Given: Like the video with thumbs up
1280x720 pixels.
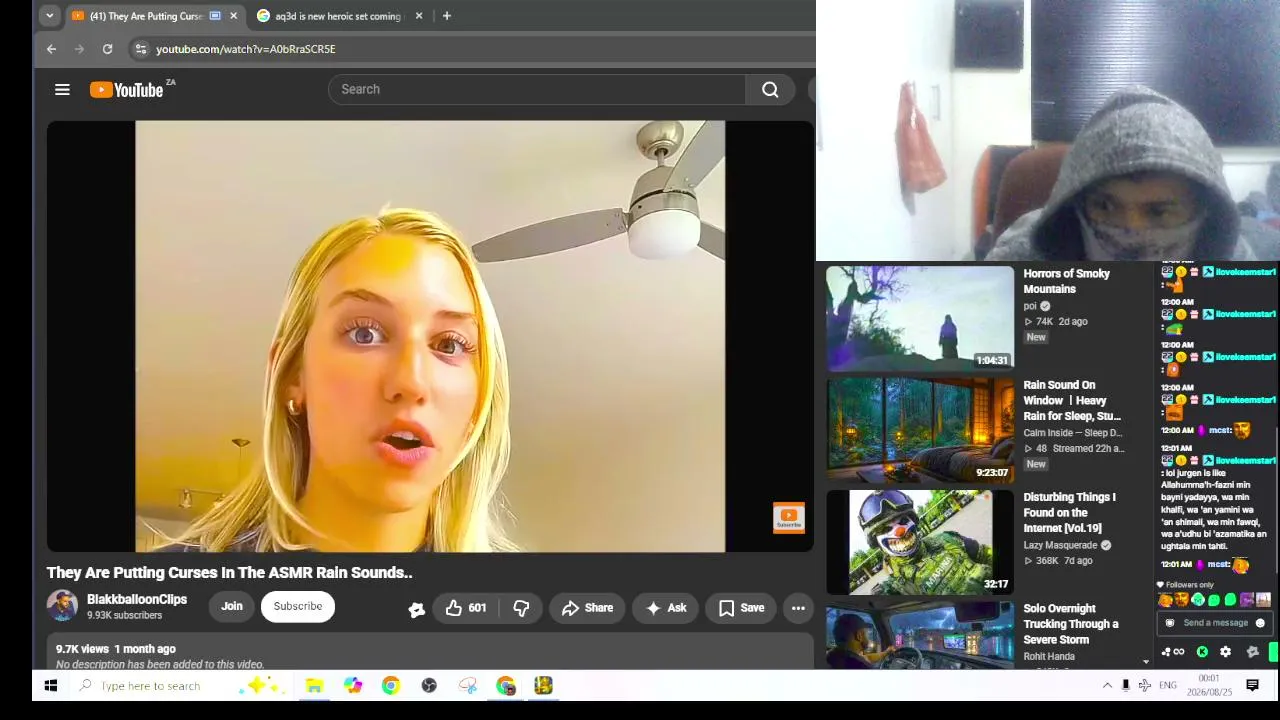Looking at the screenshot, I should (466, 608).
